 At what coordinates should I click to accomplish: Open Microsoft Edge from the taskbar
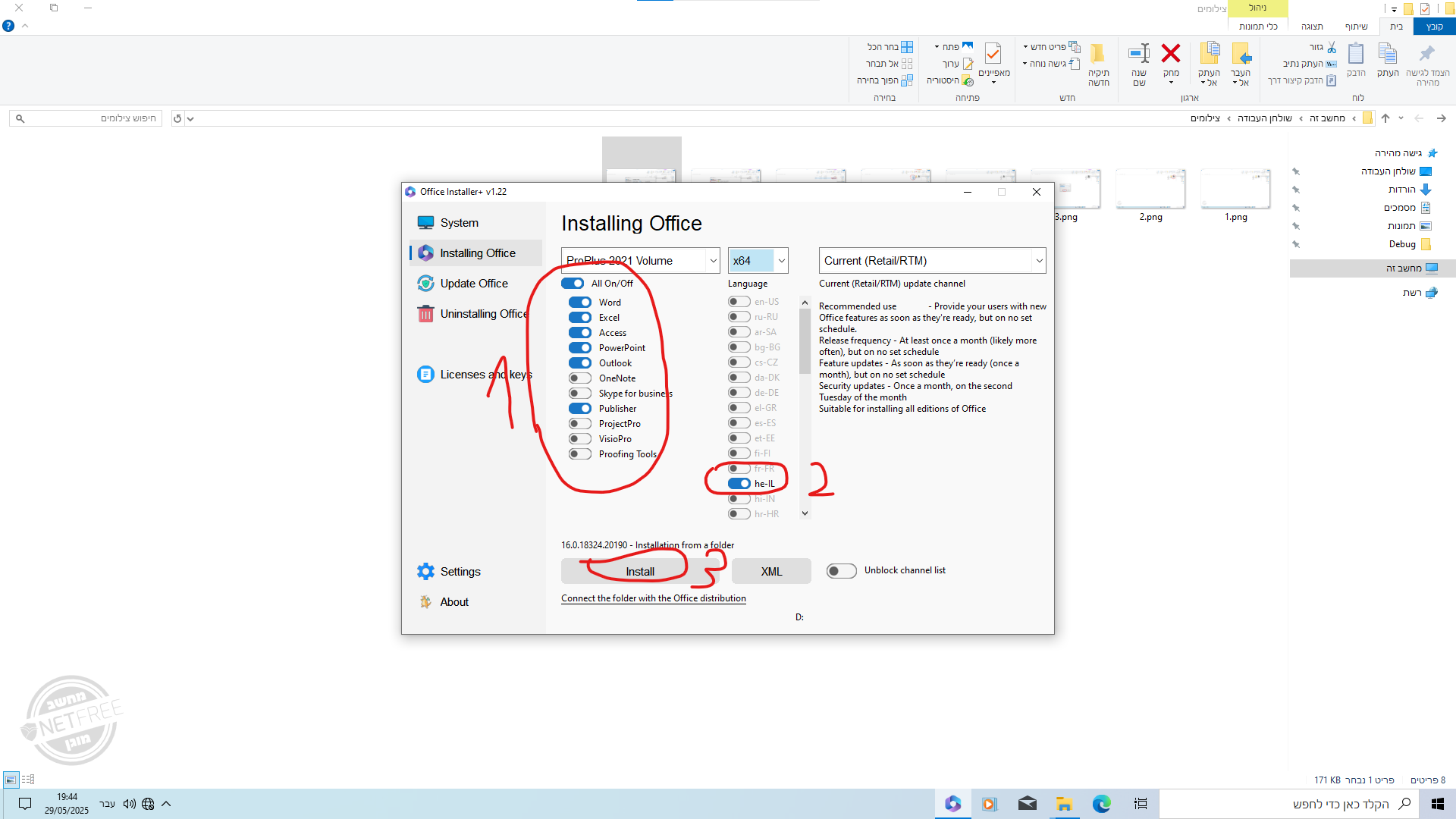pos(1101,804)
